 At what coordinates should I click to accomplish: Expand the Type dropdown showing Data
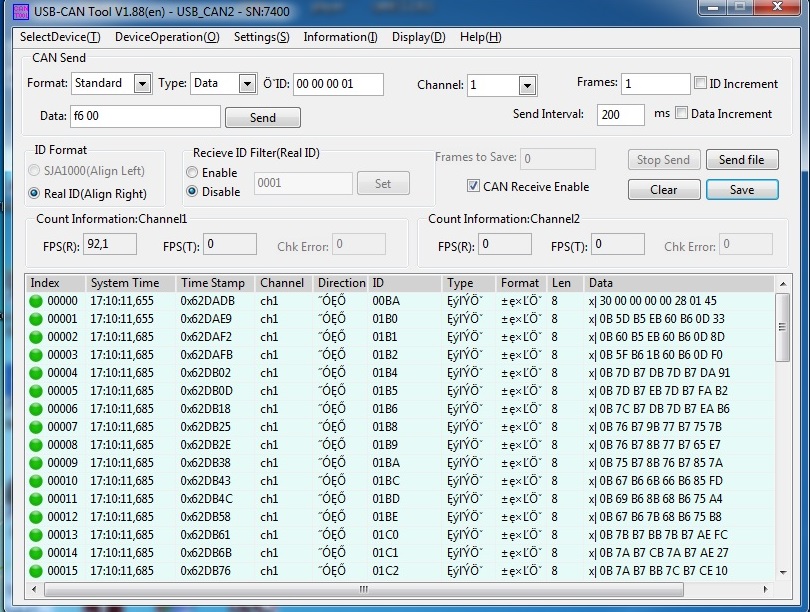click(247, 84)
